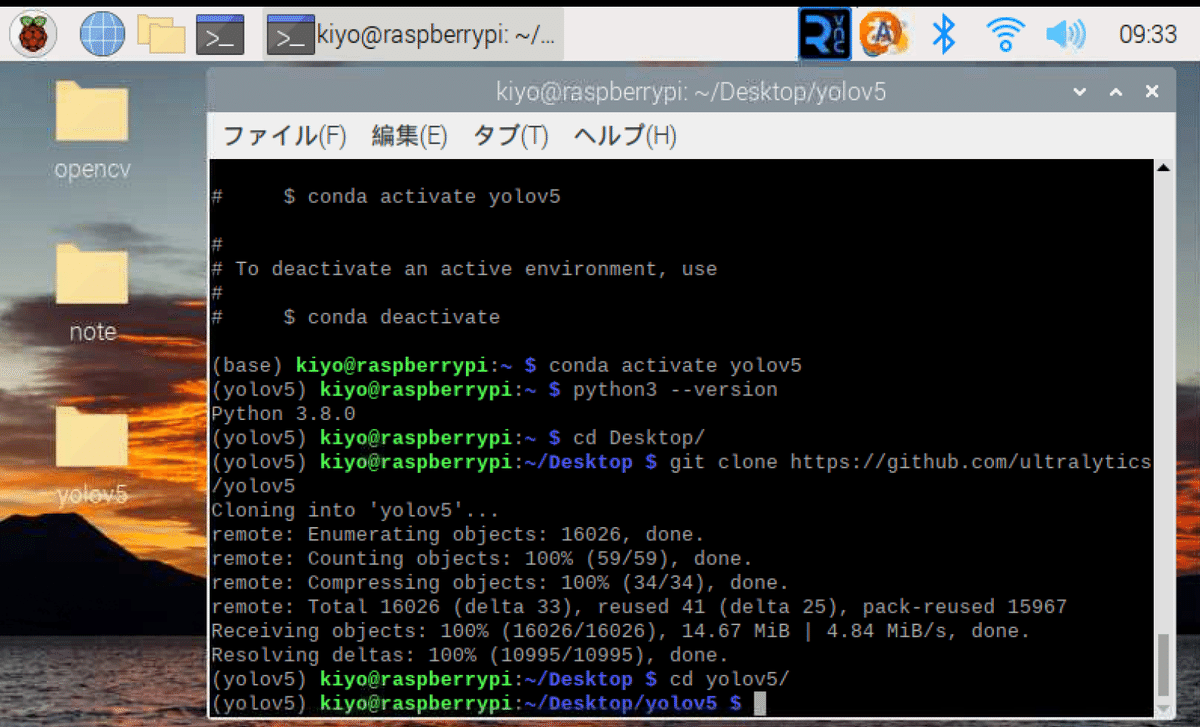This screenshot has width=1200, height=727.
Task: Click the 09:33 clock
Action: coord(1147,35)
